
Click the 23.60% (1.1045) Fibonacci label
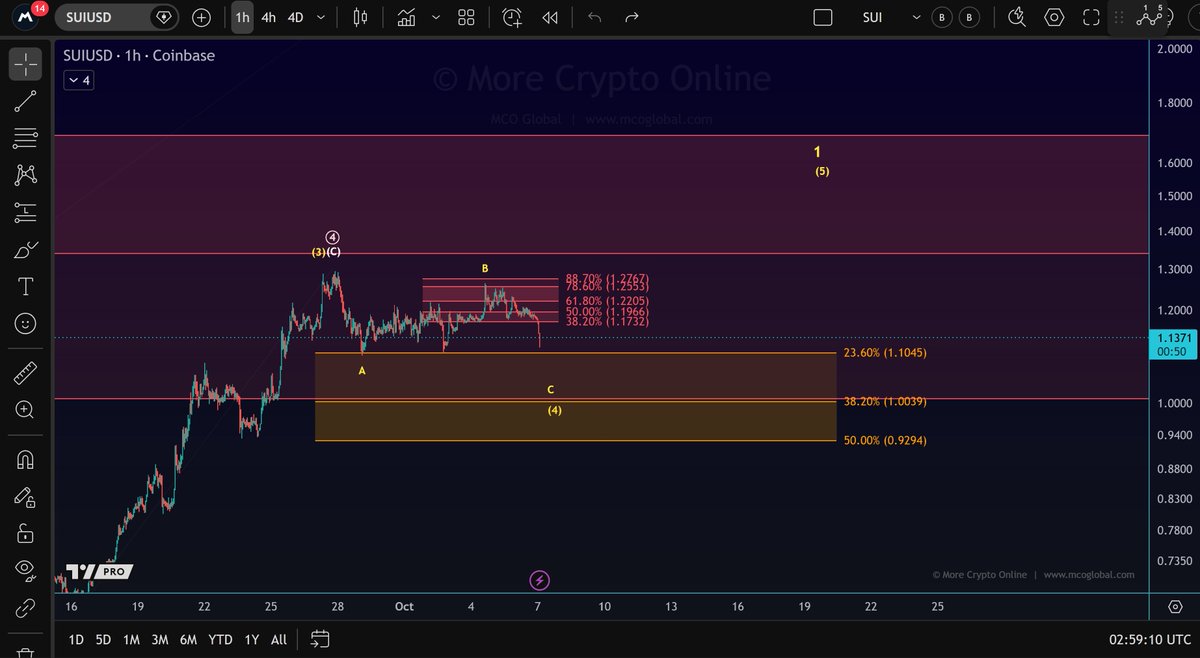click(x=885, y=352)
